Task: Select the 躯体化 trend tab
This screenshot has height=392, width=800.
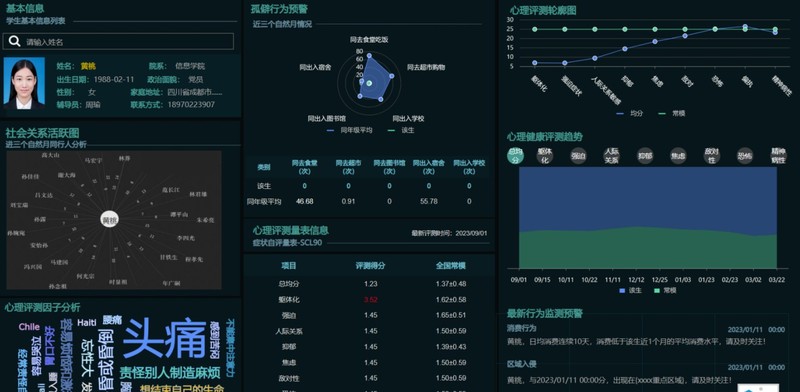Action: click(545, 156)
